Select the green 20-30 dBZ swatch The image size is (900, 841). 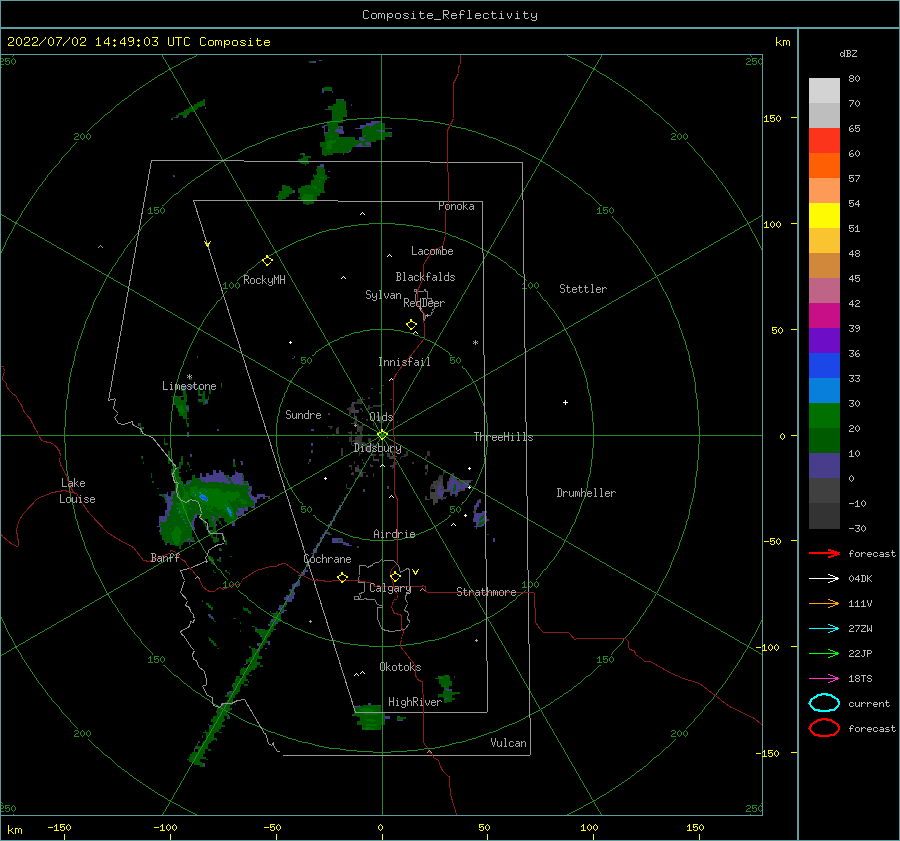[x=824, y=416]
